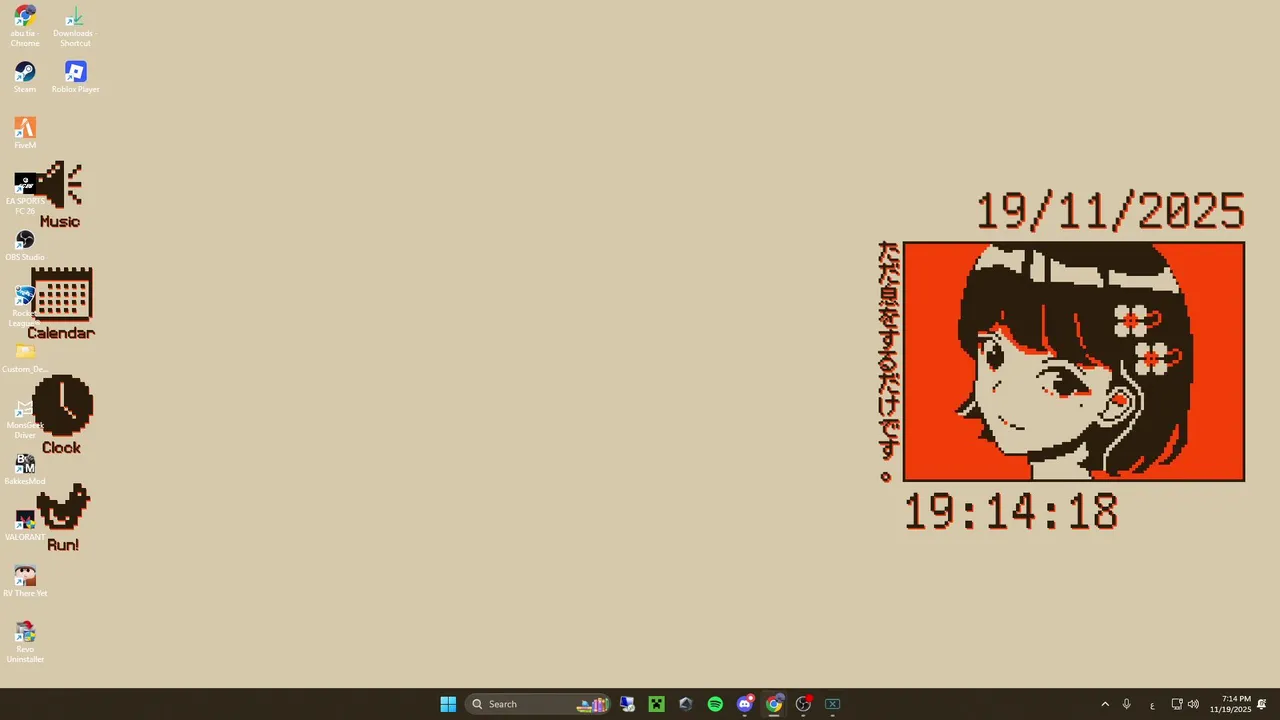
Task: Launch the VALORANT desktop shortcut
Action: pyautogui.click(x=25, y=526)
